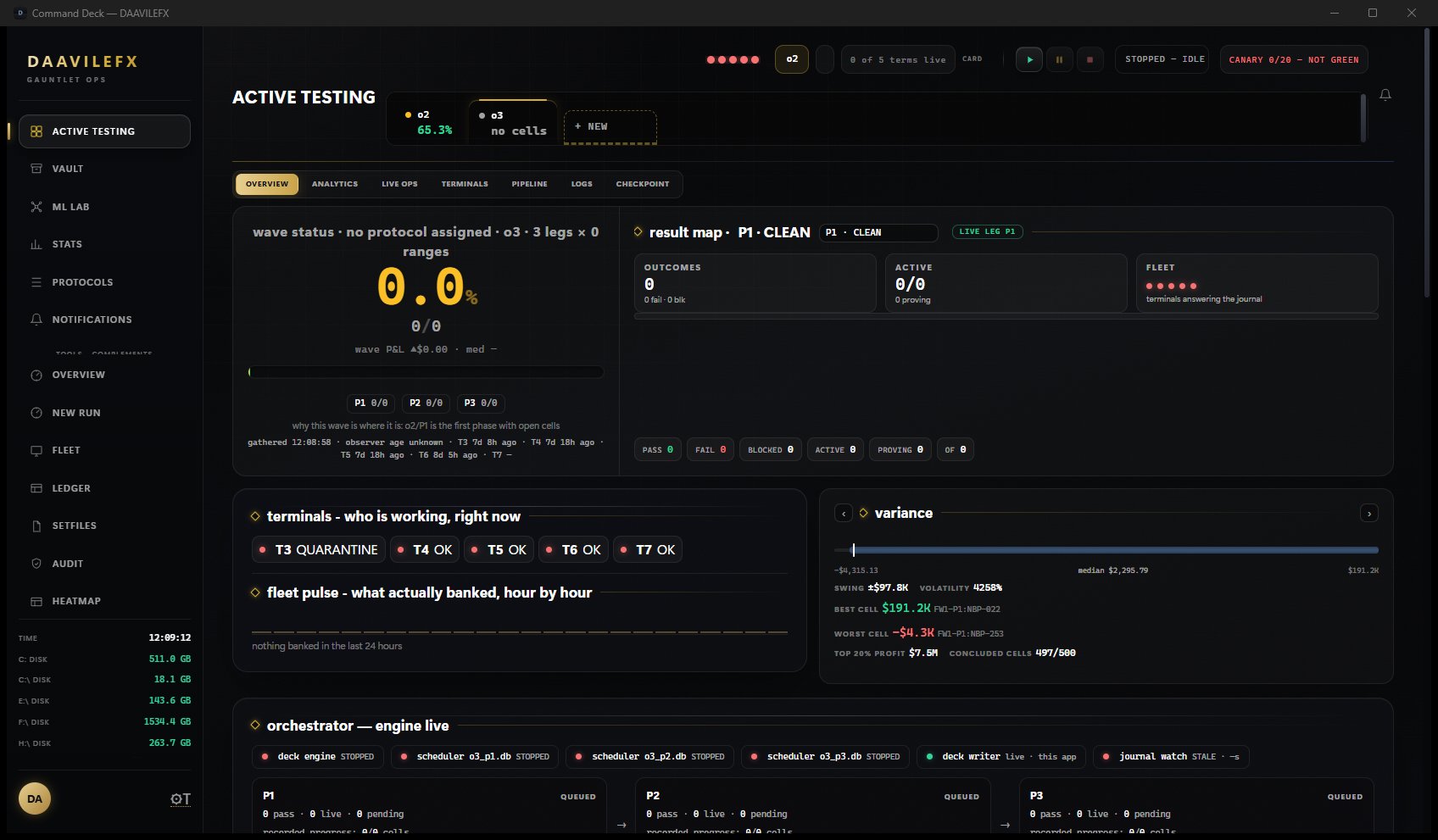The height and width of the screenshot is (840, 1438).
Task: Open Setfiles in sidebar
Action: pyautogui.click(x=104, y=526)
